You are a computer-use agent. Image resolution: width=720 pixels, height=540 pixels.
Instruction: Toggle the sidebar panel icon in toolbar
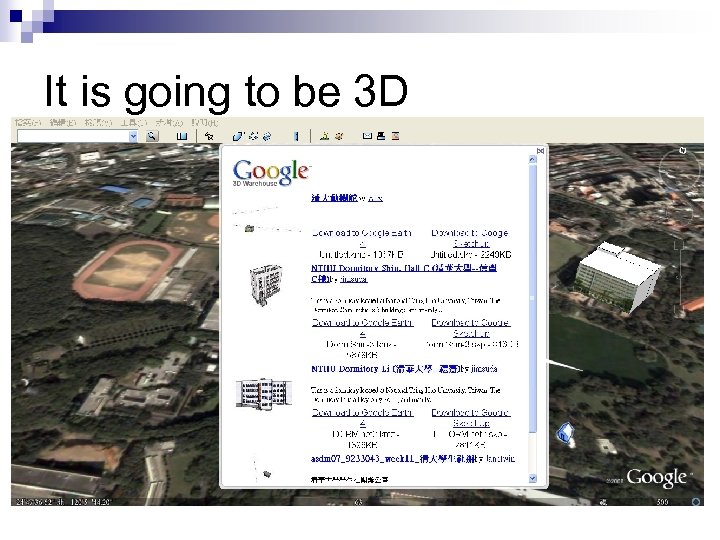tap(182, 136)
